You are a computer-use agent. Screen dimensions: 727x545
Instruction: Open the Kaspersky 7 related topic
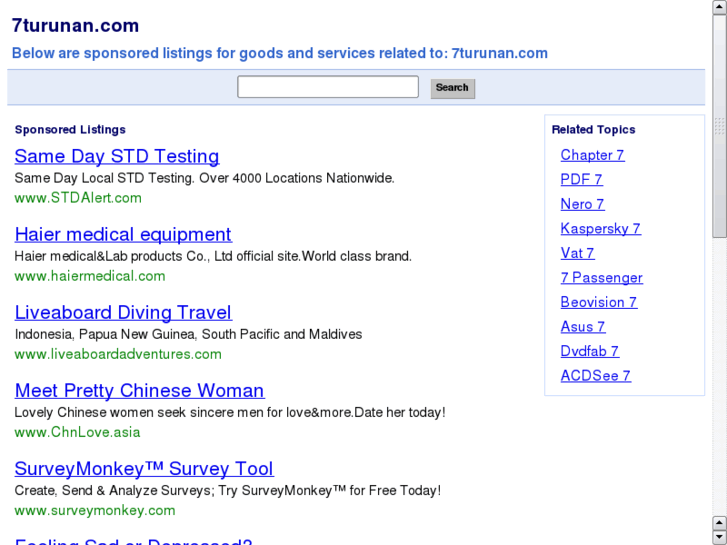600,229
